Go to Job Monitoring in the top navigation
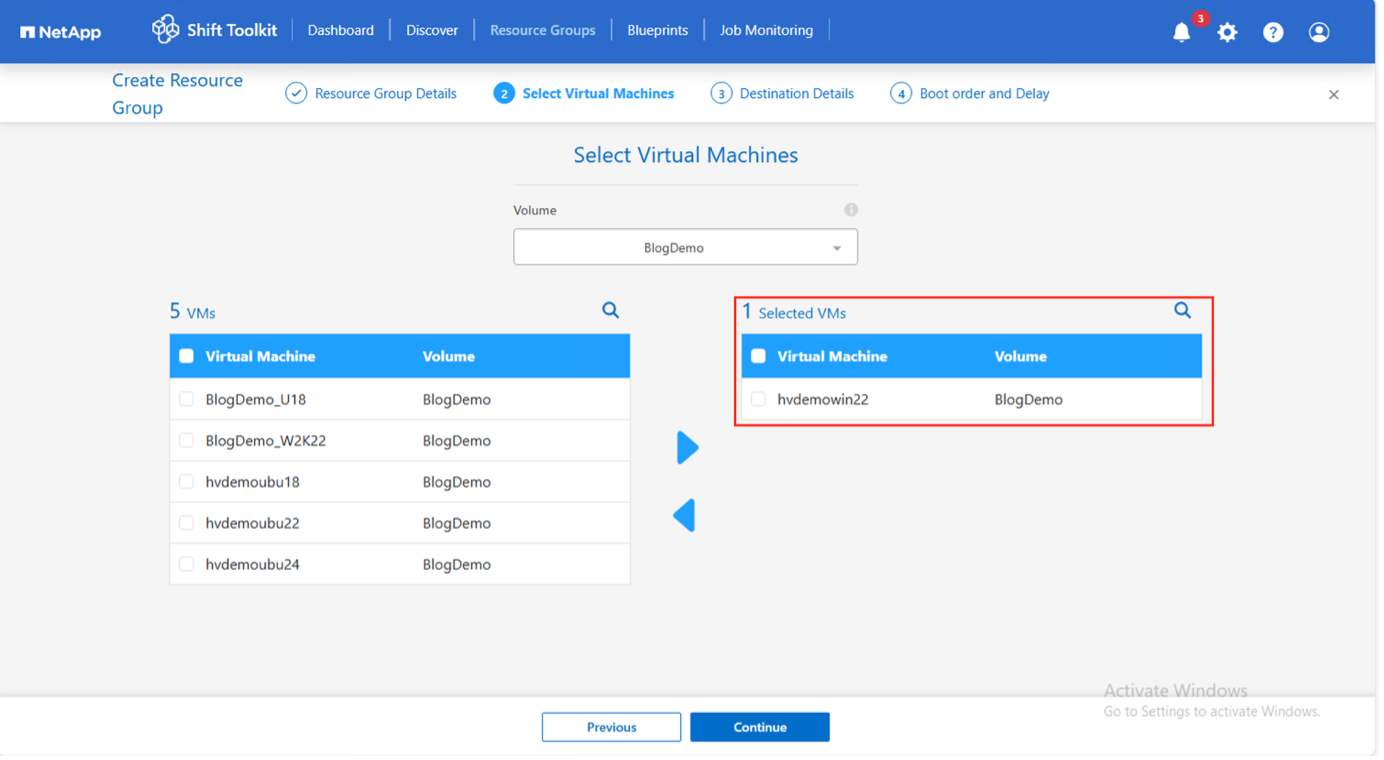The width and height of the screenshot is (1384, 760). pyautogui.click(x=766, y=30)
